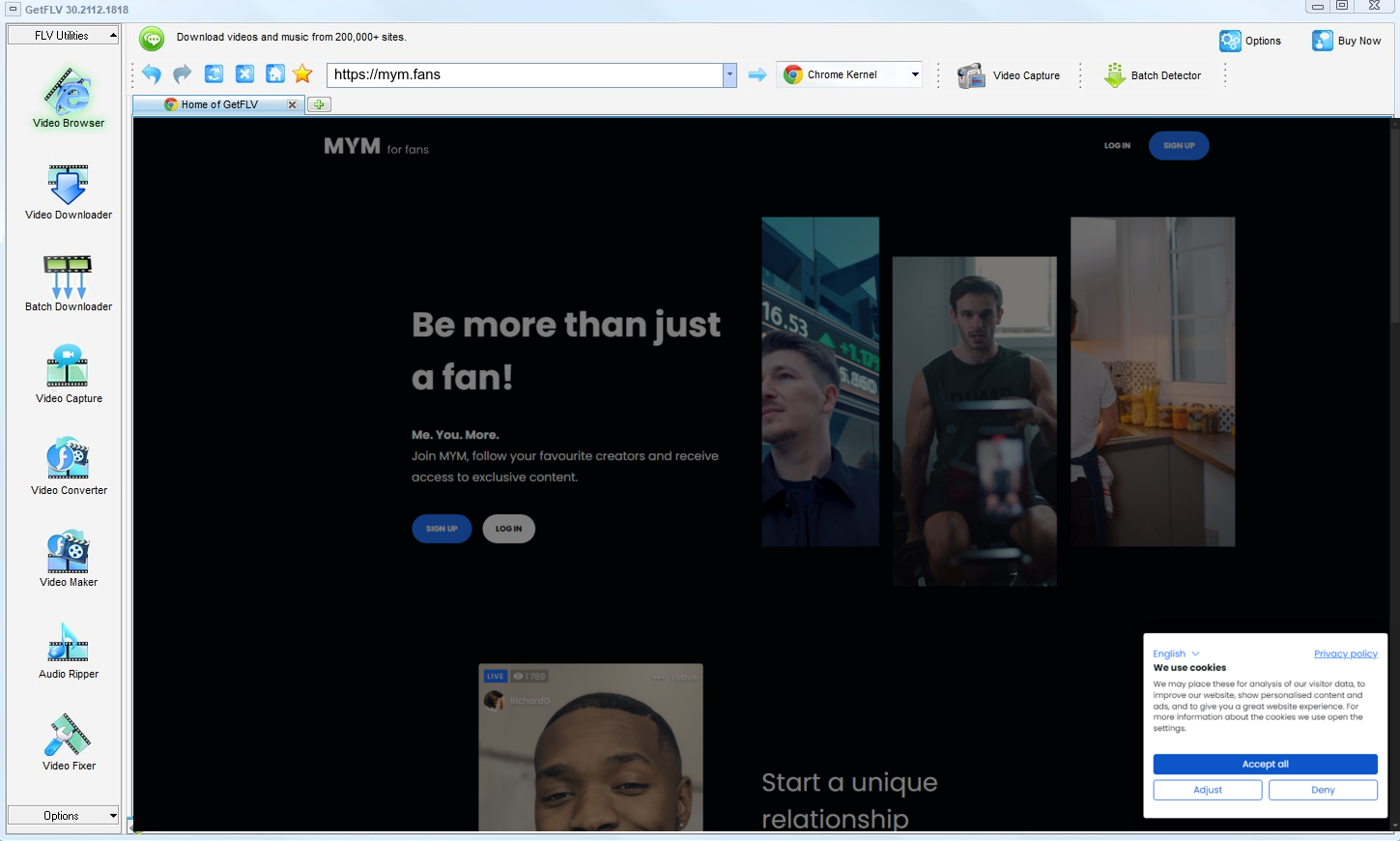Viewport: 1400px width, 841px height.
Task: Click the stock ticker man thumbnail
Action: (x=820, y=382)
